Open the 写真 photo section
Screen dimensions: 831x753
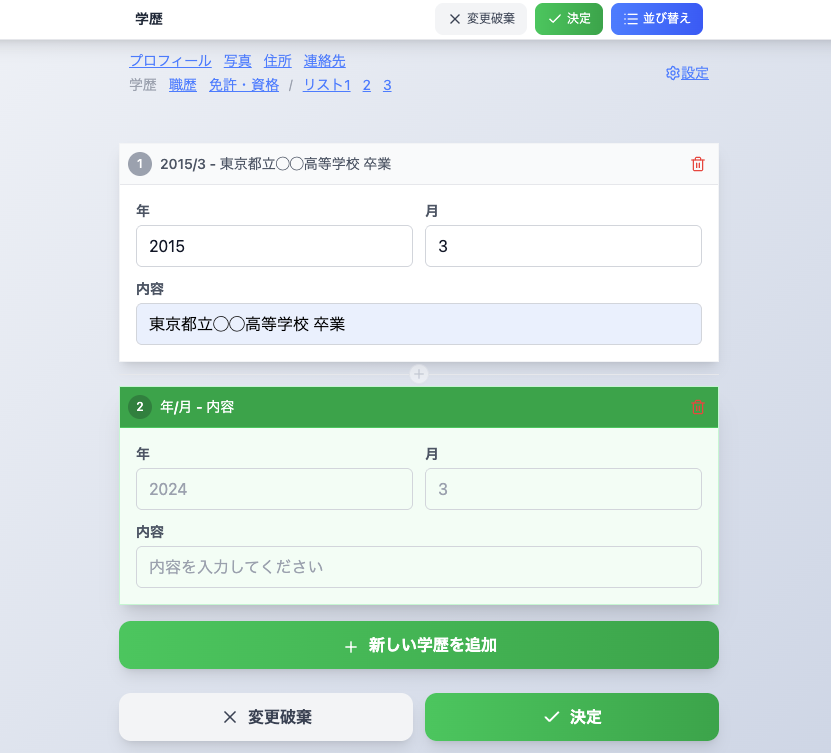coord(238,60)
